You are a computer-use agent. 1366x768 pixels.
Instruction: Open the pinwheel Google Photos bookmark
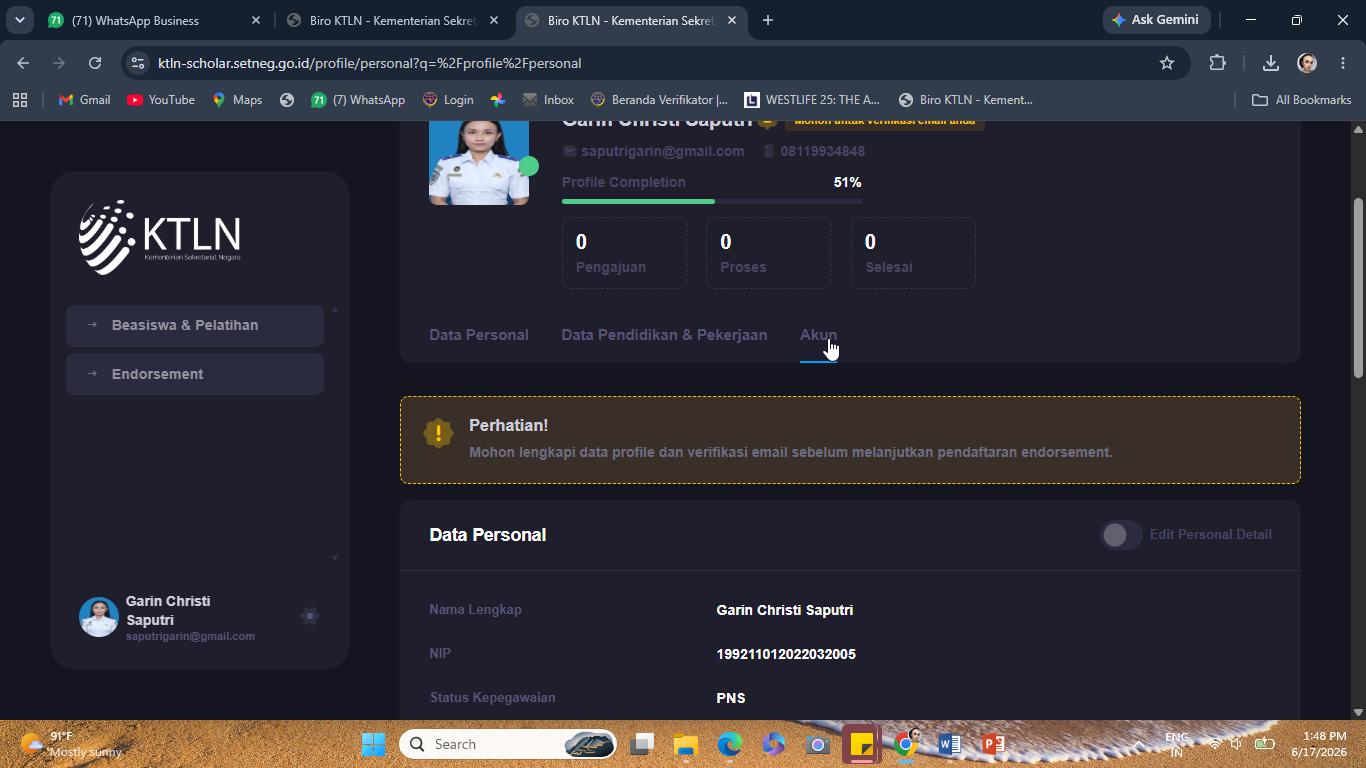pyautogui.click(x=498, y=100)
